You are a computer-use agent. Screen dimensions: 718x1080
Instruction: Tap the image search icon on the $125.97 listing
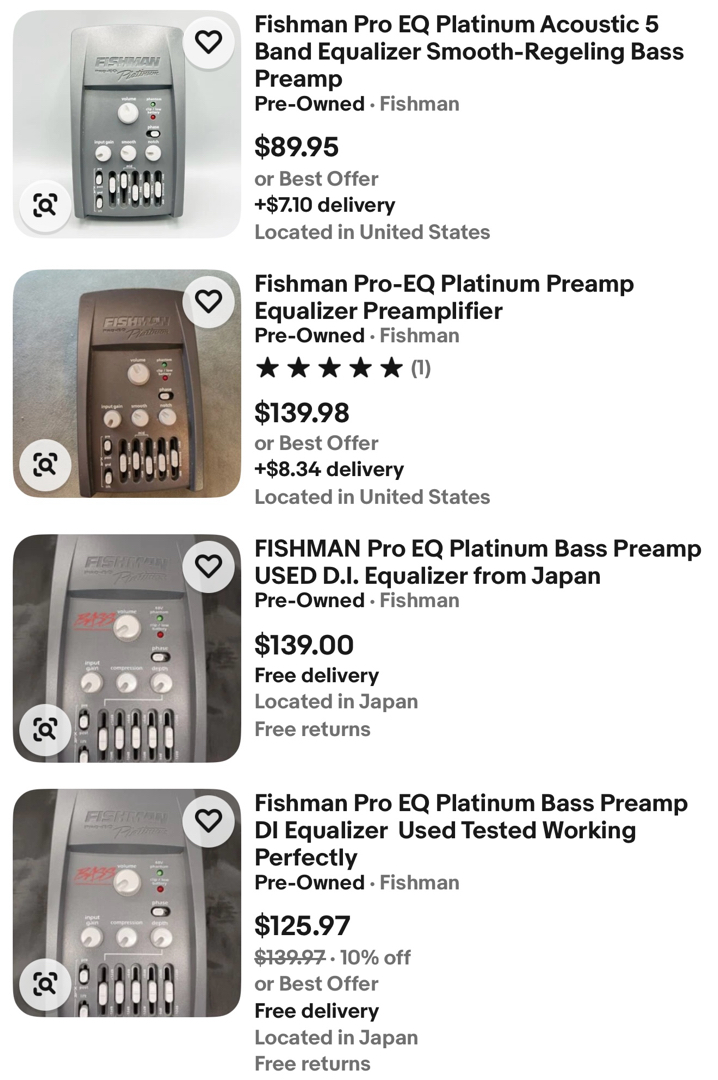[x=45, y=984]
